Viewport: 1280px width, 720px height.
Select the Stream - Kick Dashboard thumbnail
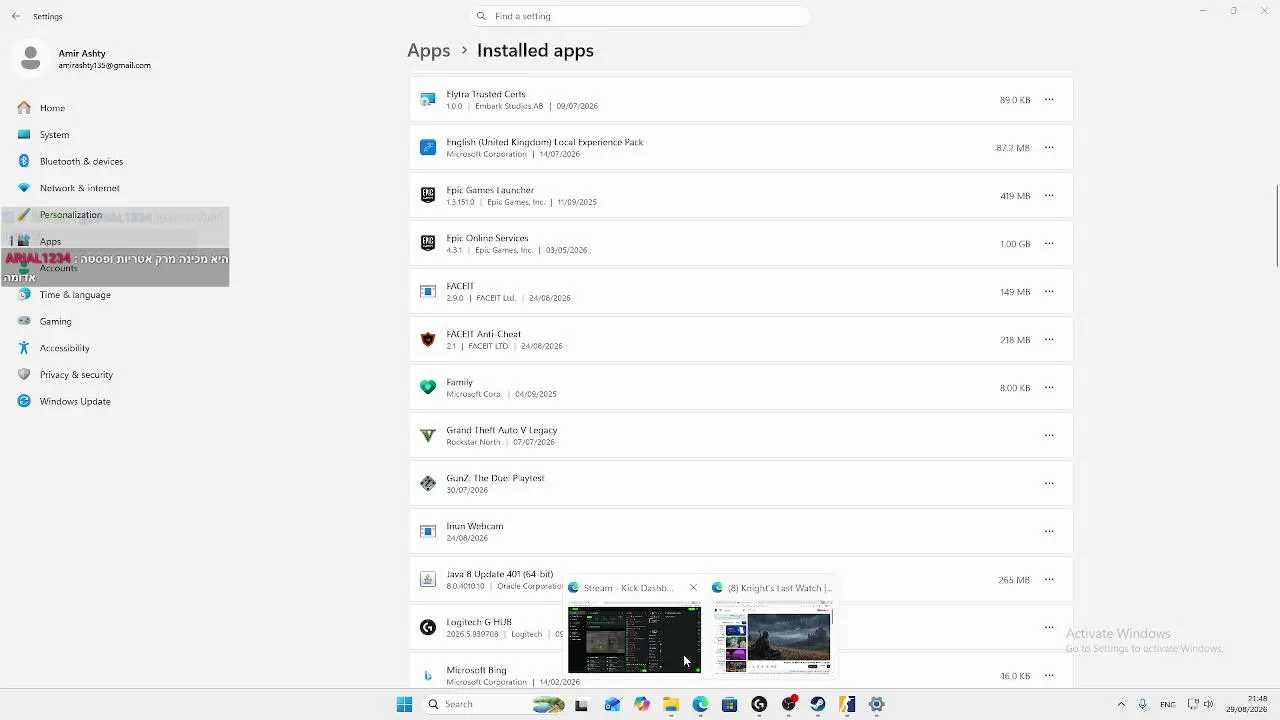(x=634, y=639)
